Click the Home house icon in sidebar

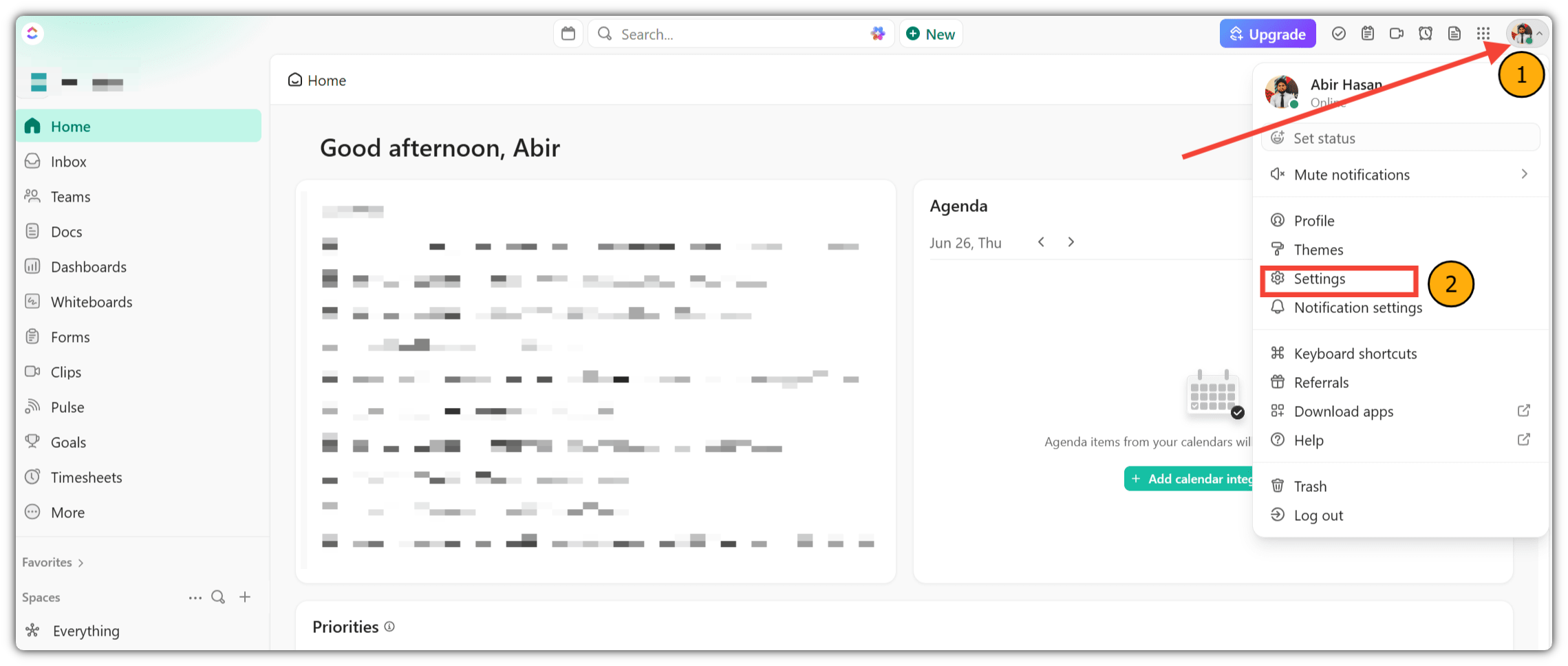[x=32, y=126]
